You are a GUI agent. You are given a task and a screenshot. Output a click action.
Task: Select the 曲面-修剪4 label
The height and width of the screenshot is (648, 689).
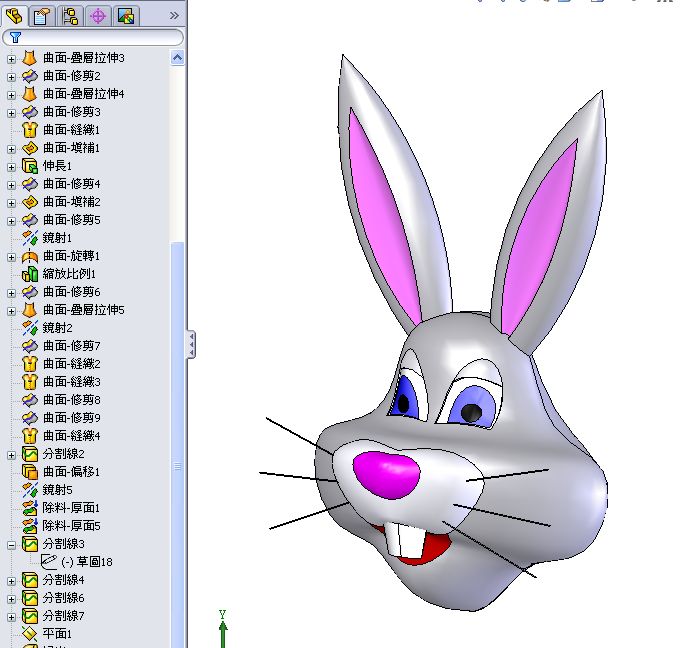pos(72,184)
